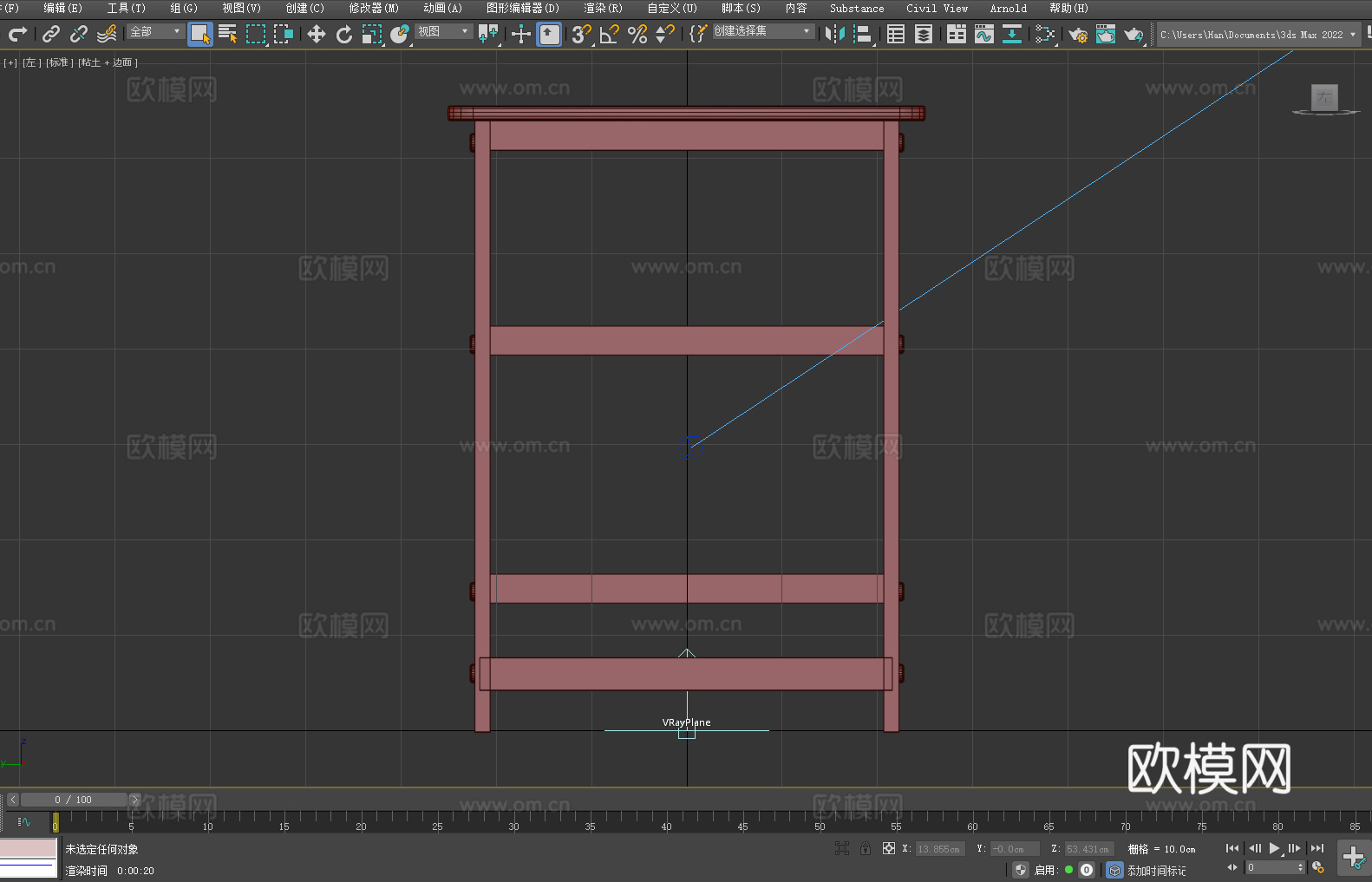1372x882 pixels.
Task: Click viewport [标准] shading label
Action: pyautogui.click(x=59, y=62)
